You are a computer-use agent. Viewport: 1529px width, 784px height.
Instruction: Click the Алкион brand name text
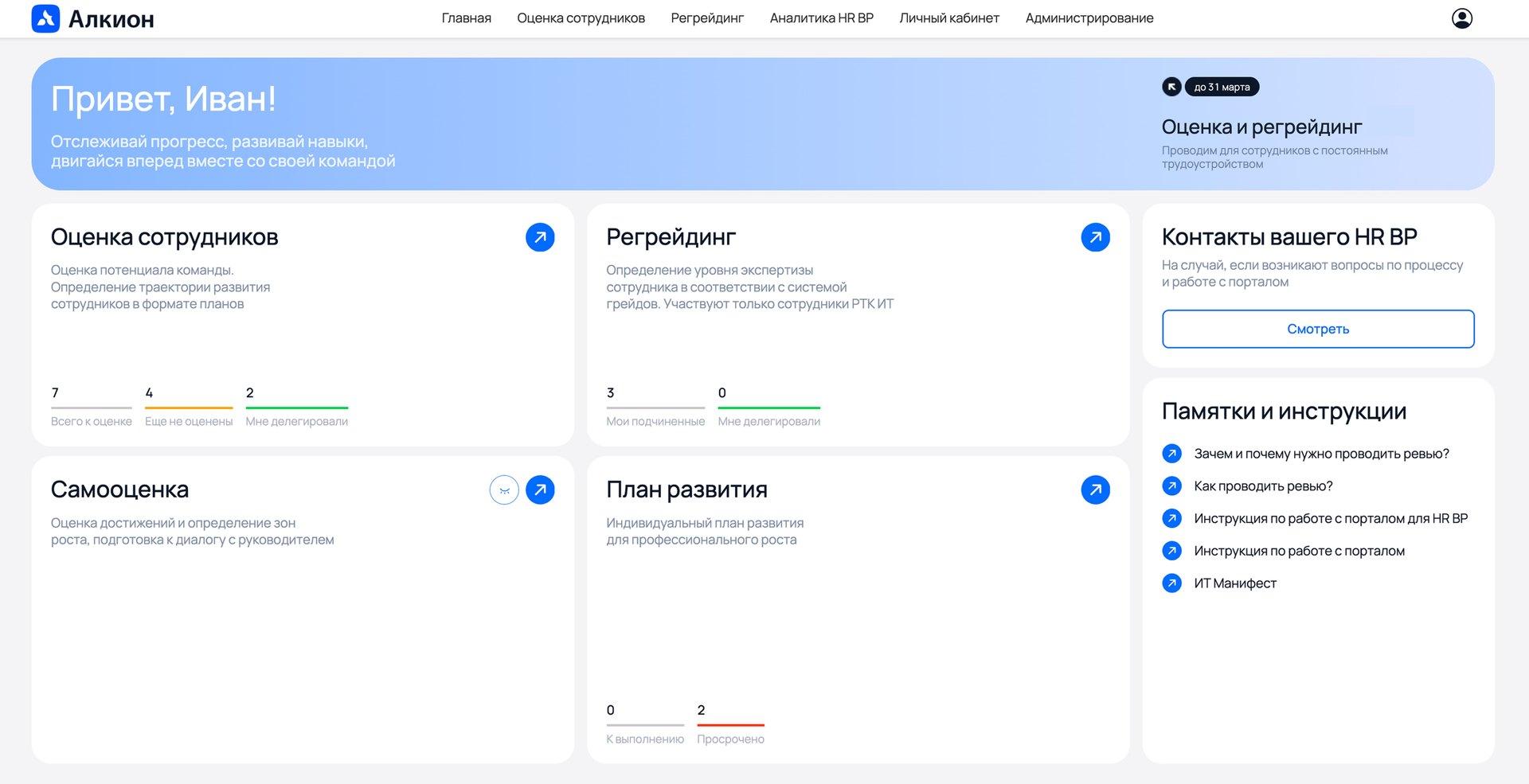(x=111, y=19)
